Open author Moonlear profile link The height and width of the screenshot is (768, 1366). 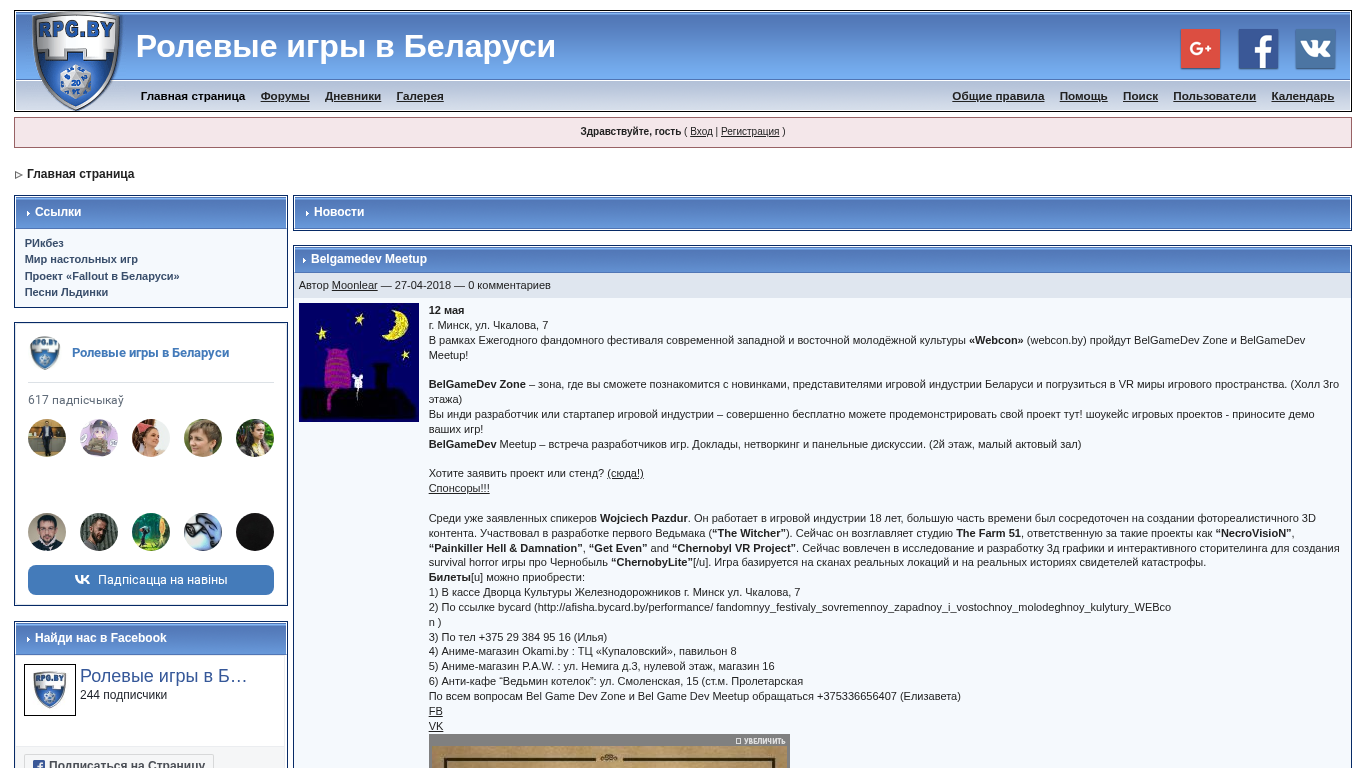pos(355,285)
